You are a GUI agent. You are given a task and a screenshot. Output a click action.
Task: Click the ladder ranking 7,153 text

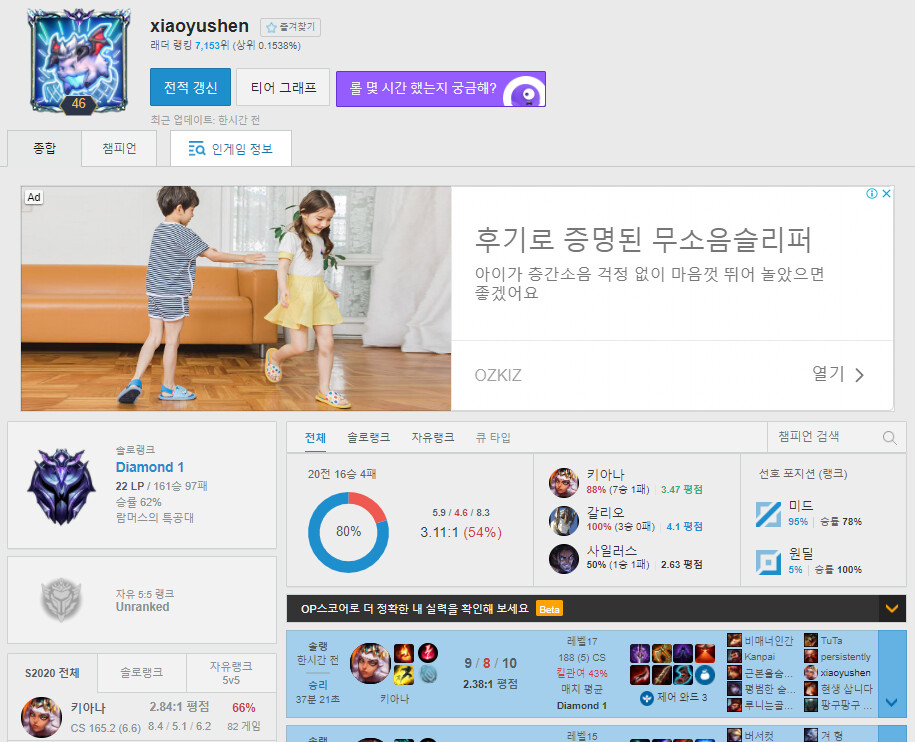click(207, 46)
